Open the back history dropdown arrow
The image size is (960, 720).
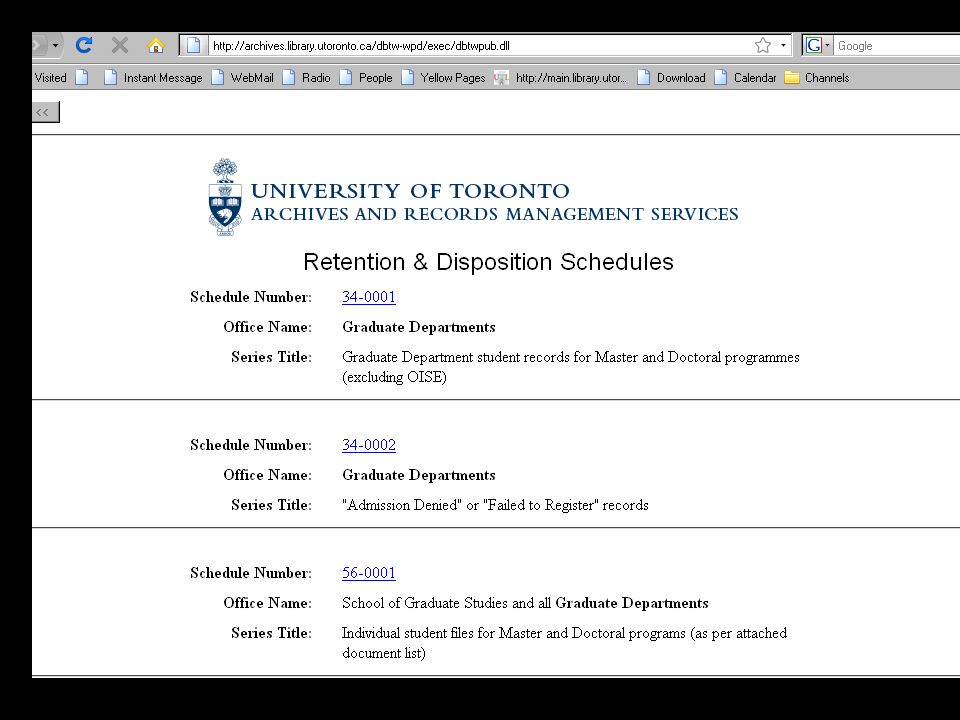[x=55, y=45]
